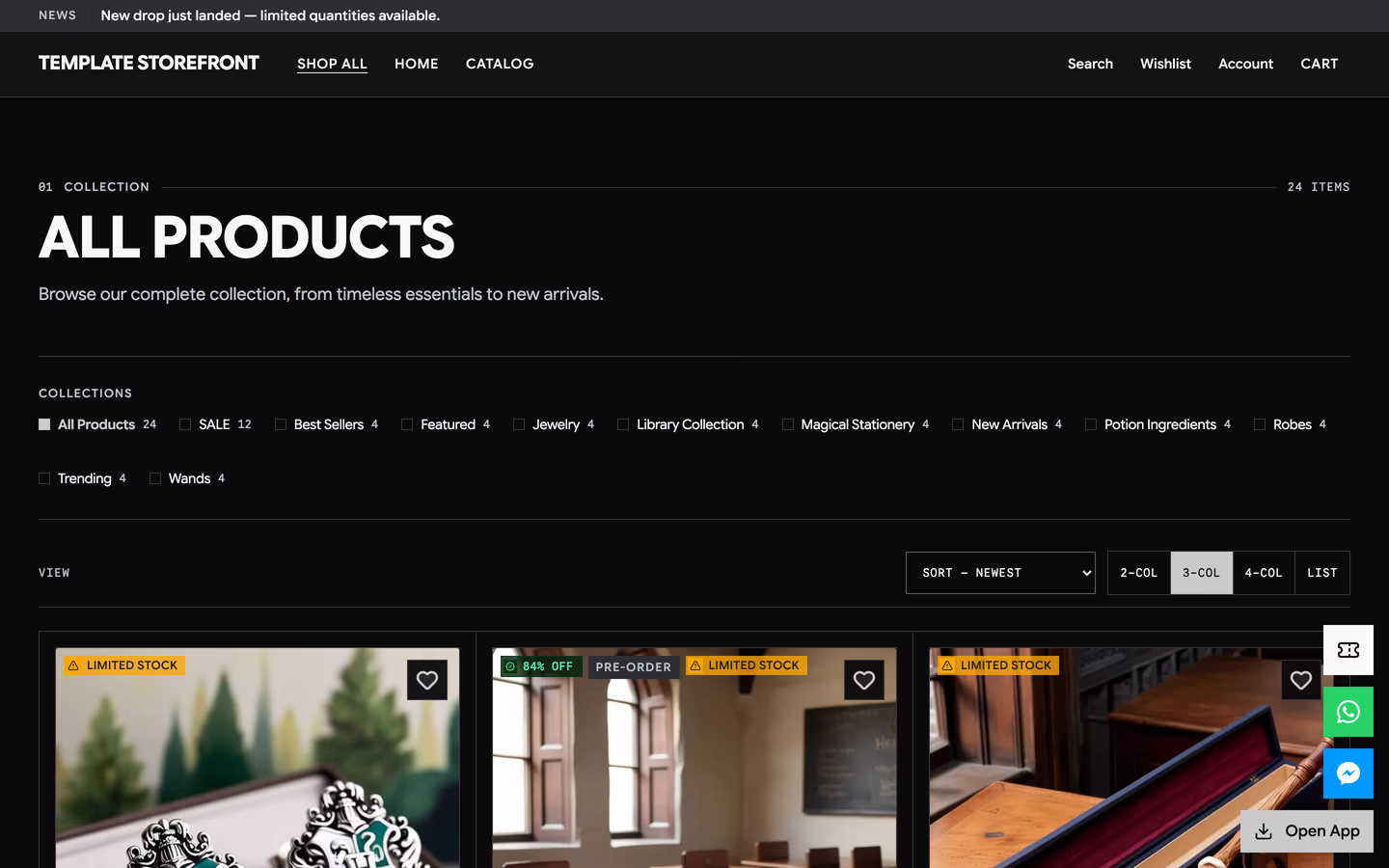Select the 3-COL grid view

pyautogui.click(x=1202, y=573)
